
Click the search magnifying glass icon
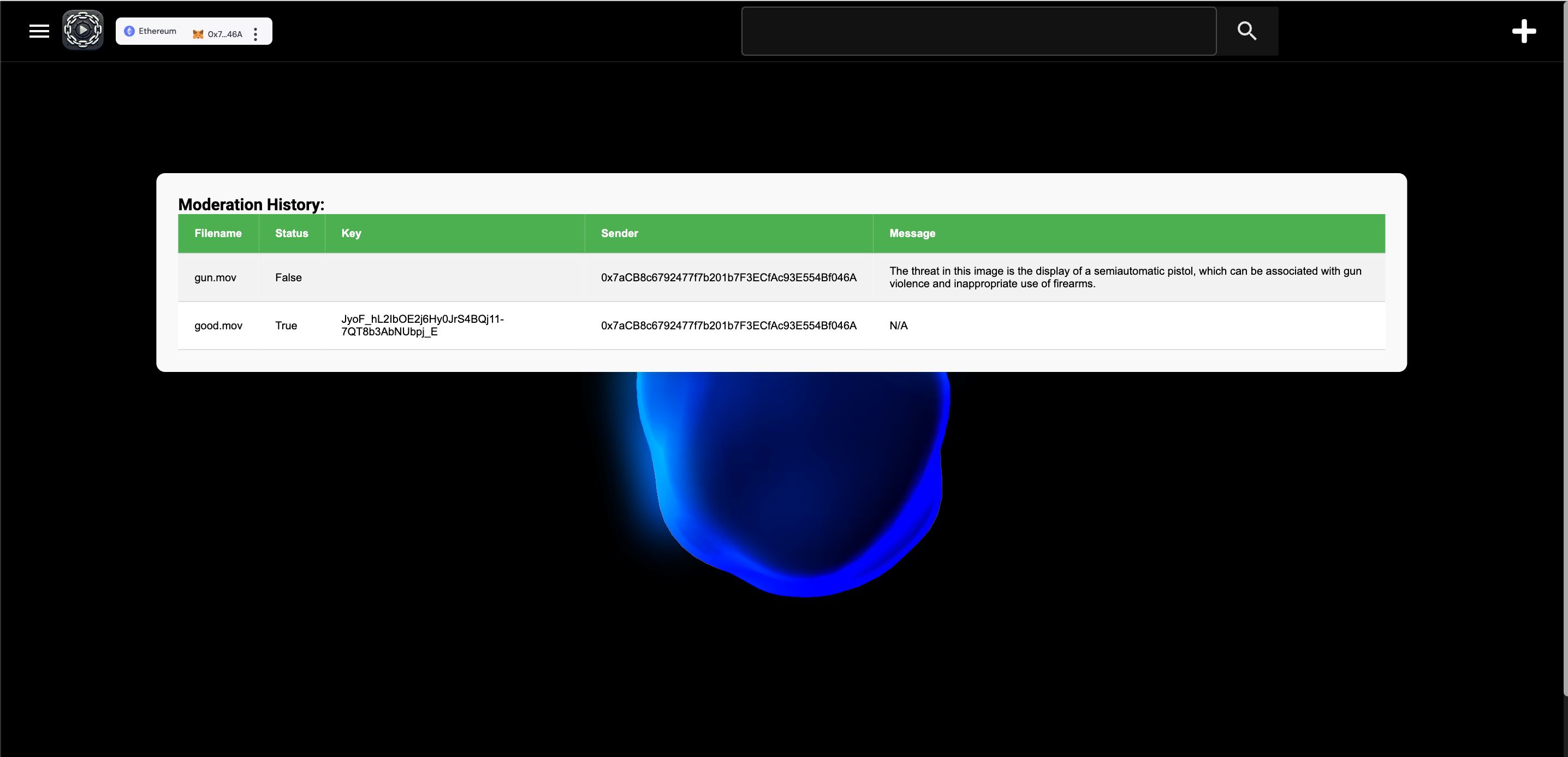1248,30
